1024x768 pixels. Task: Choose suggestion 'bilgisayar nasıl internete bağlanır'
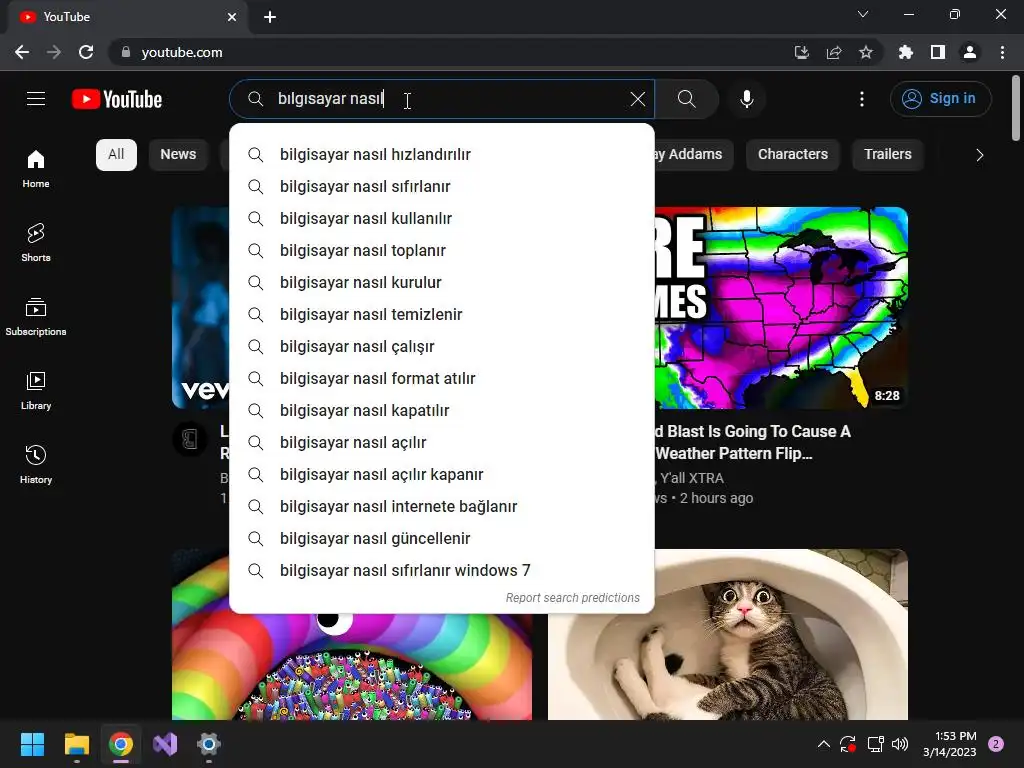click(x=442, y=507)
